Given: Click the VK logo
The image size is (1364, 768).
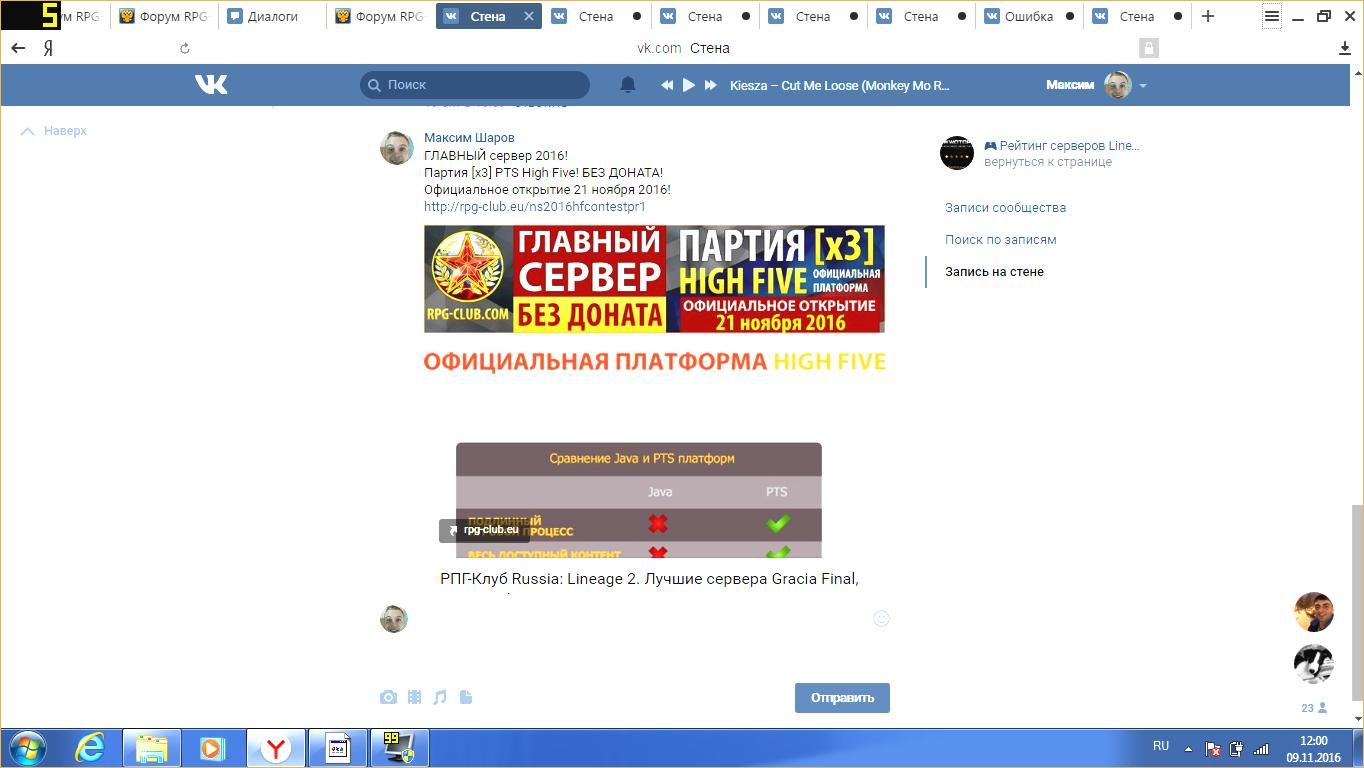Looking at the screenshot, I should point(211,85).
